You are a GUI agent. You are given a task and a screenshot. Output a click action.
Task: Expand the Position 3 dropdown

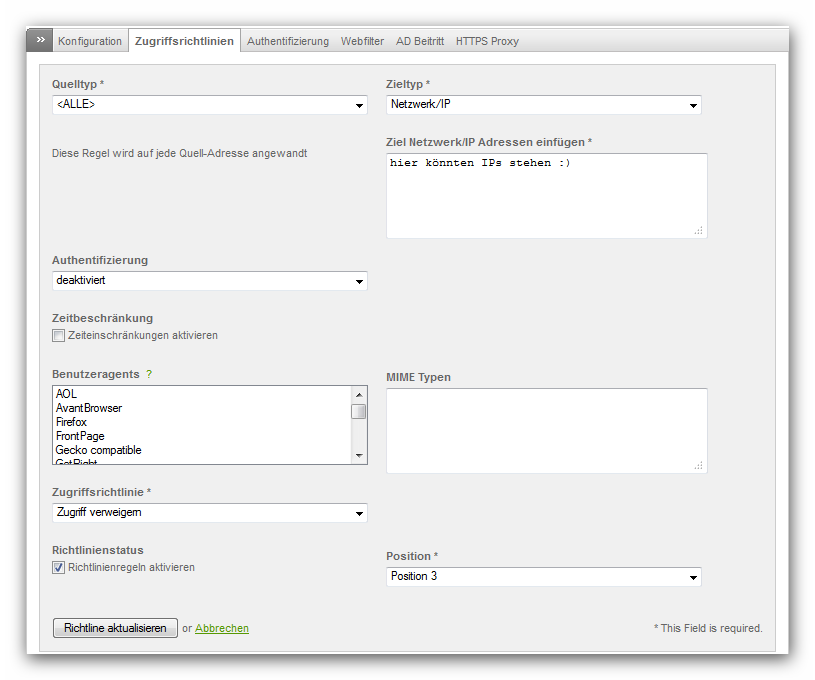coord(543,577)
